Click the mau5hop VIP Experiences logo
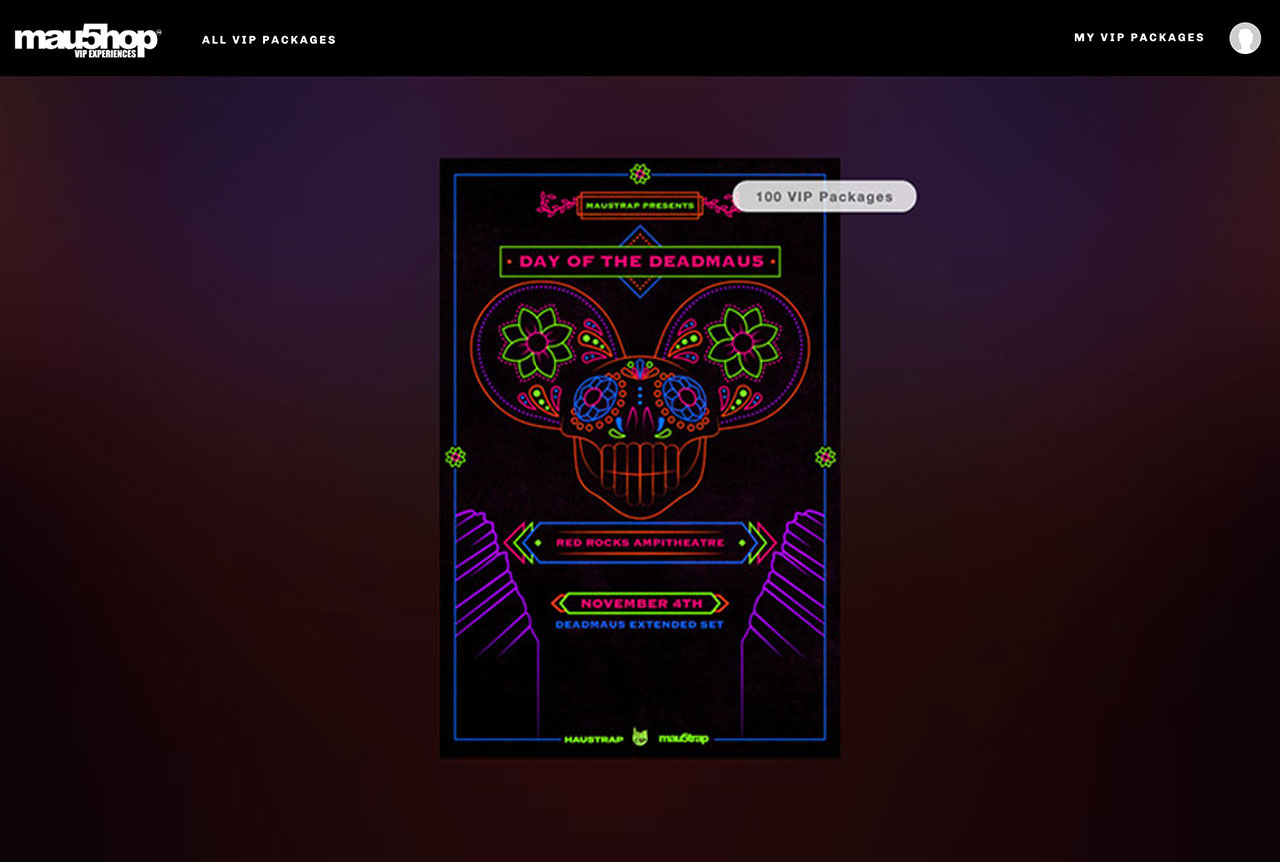Screen dimensions: 1280x862 (x=87, y=40)
